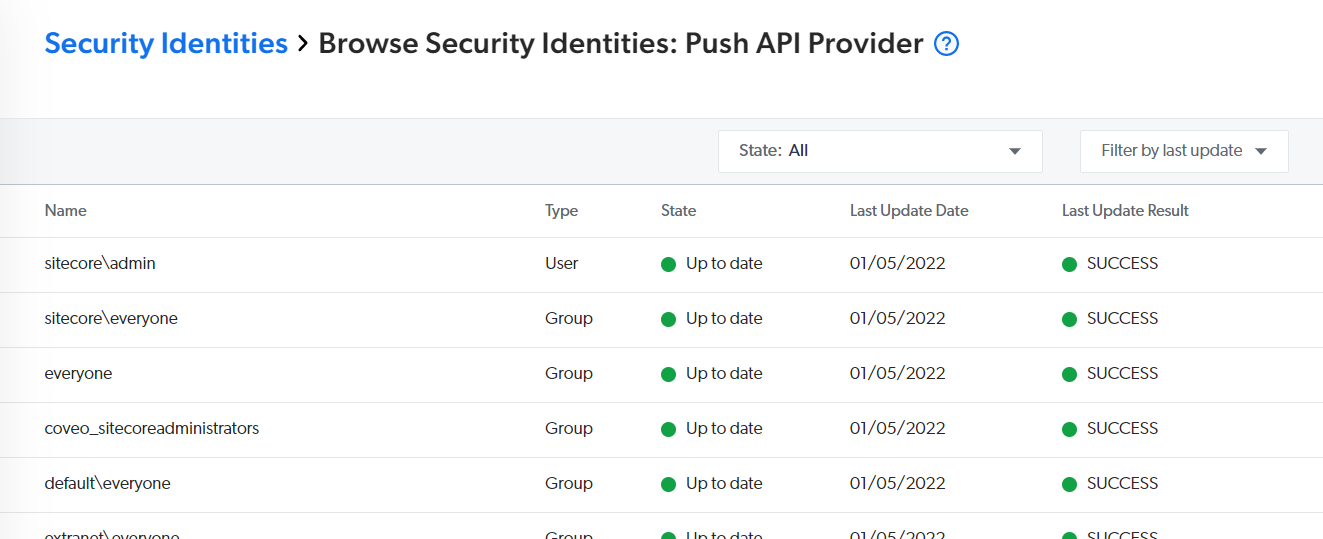The image size is (1323, 539).
Task: Sort by Name column header
Action: tap(66, 211)
